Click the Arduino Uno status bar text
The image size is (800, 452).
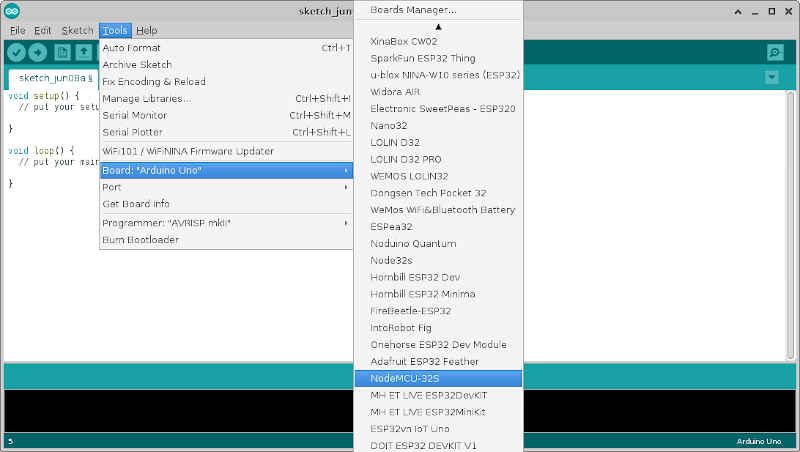coord(759,441)
